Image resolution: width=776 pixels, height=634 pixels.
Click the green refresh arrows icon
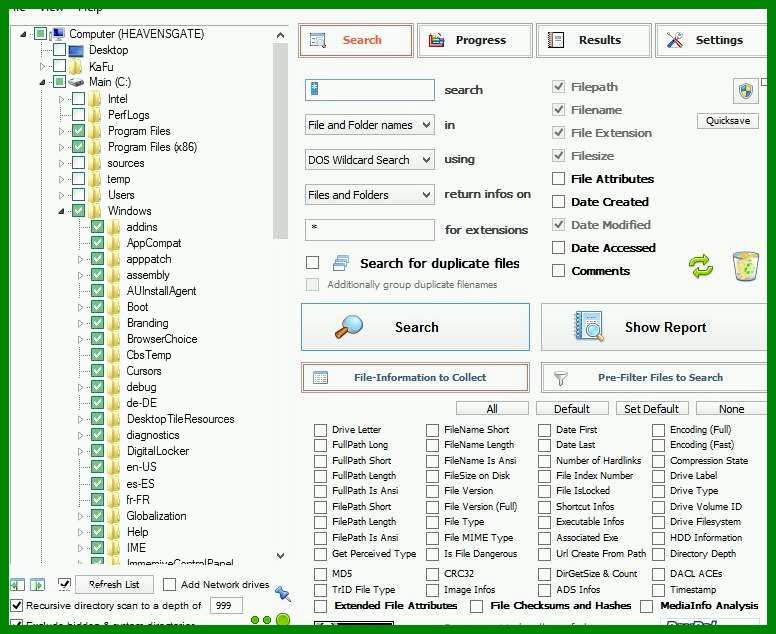(701, 266)
